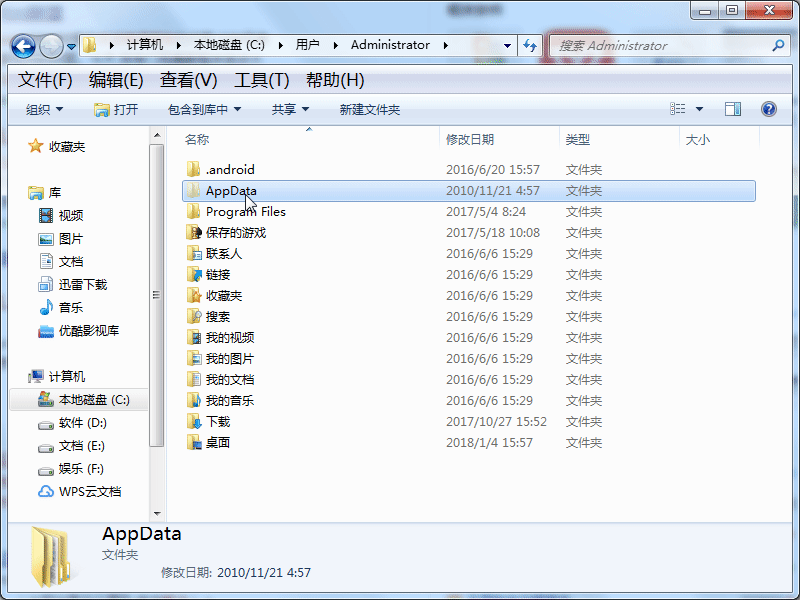This screenshot has height=600, width=800.
Task: Open the 组织 dropdown
Action: click(44, 109)
